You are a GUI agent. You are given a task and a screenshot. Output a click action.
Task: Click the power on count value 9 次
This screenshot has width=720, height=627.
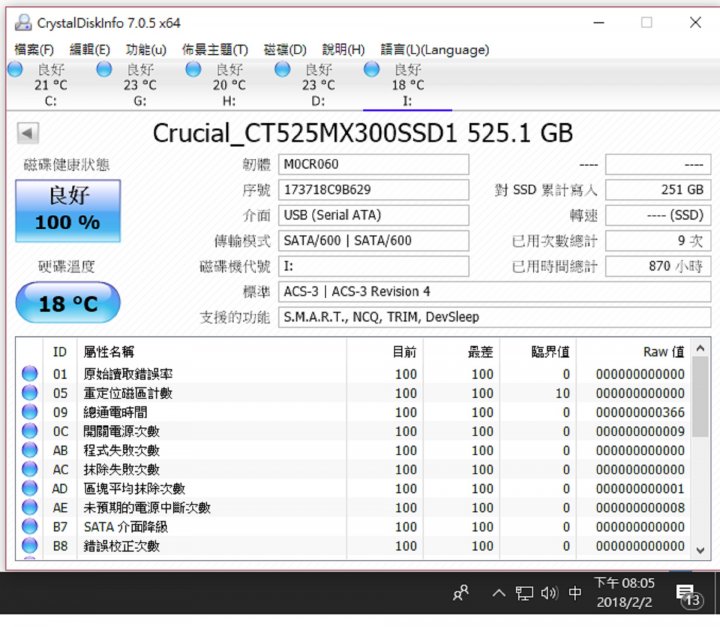[x=658, y=241]
